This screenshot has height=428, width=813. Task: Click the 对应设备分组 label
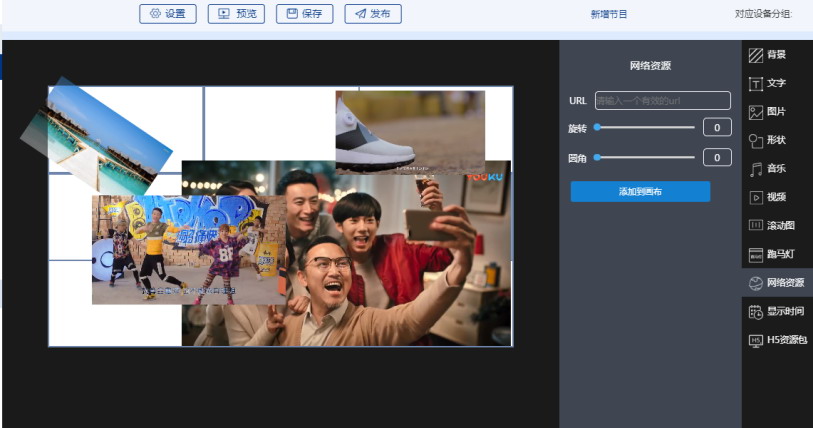pos(763,14)
